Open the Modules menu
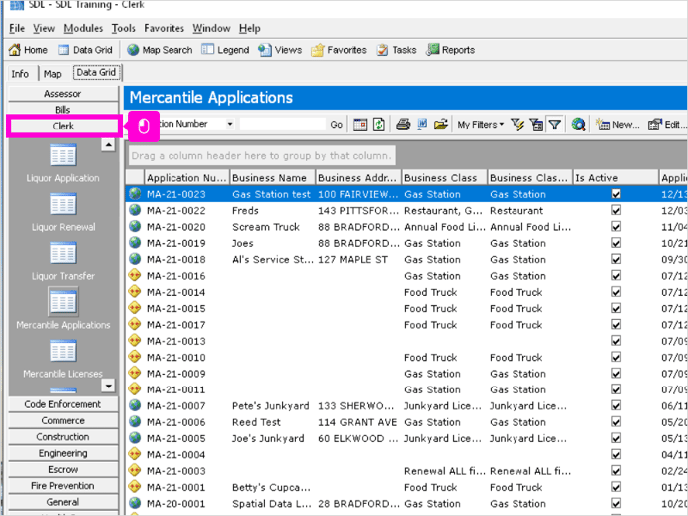 coord(83,29)
